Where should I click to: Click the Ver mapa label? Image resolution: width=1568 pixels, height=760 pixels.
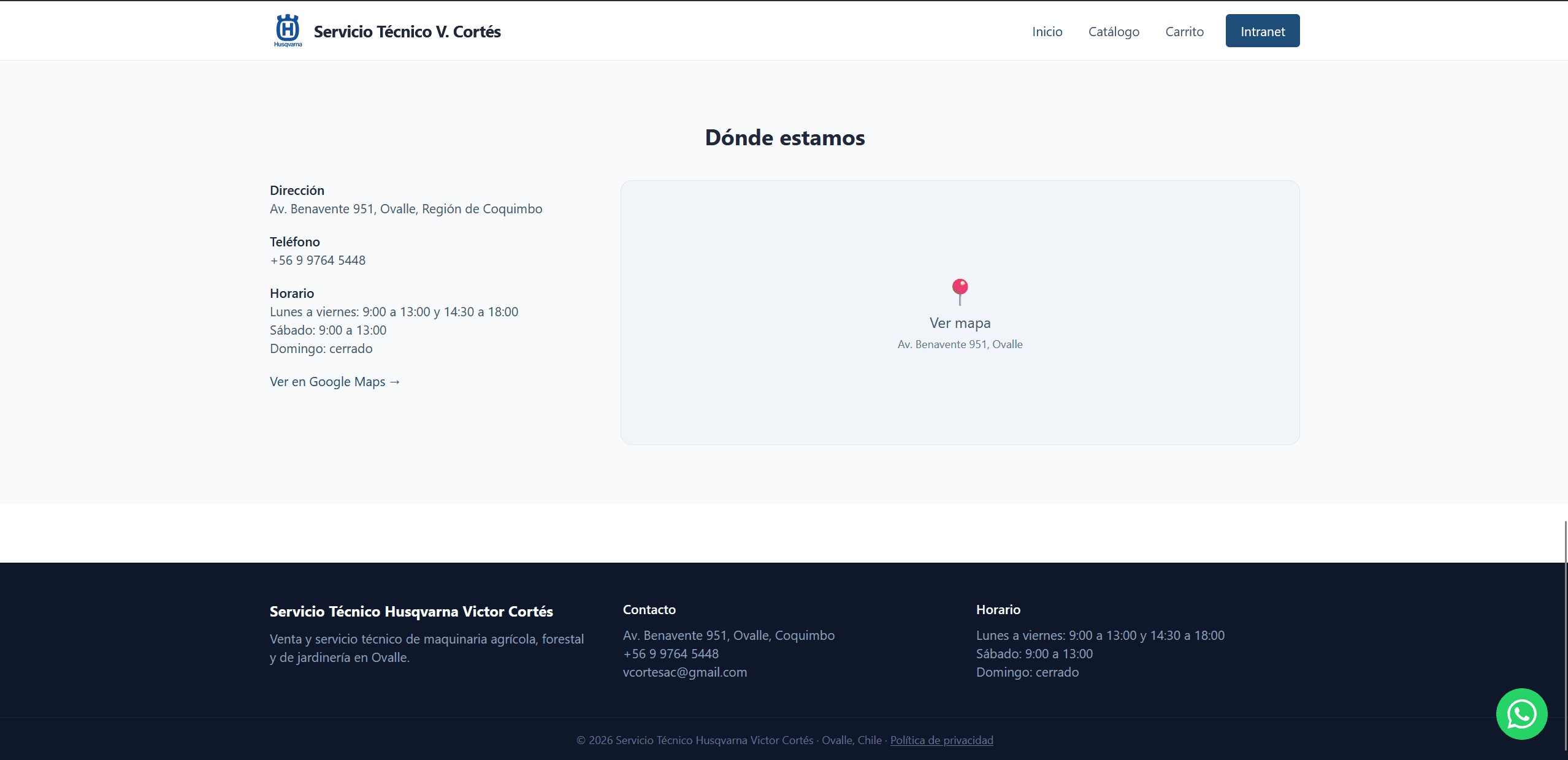point(960,323)
